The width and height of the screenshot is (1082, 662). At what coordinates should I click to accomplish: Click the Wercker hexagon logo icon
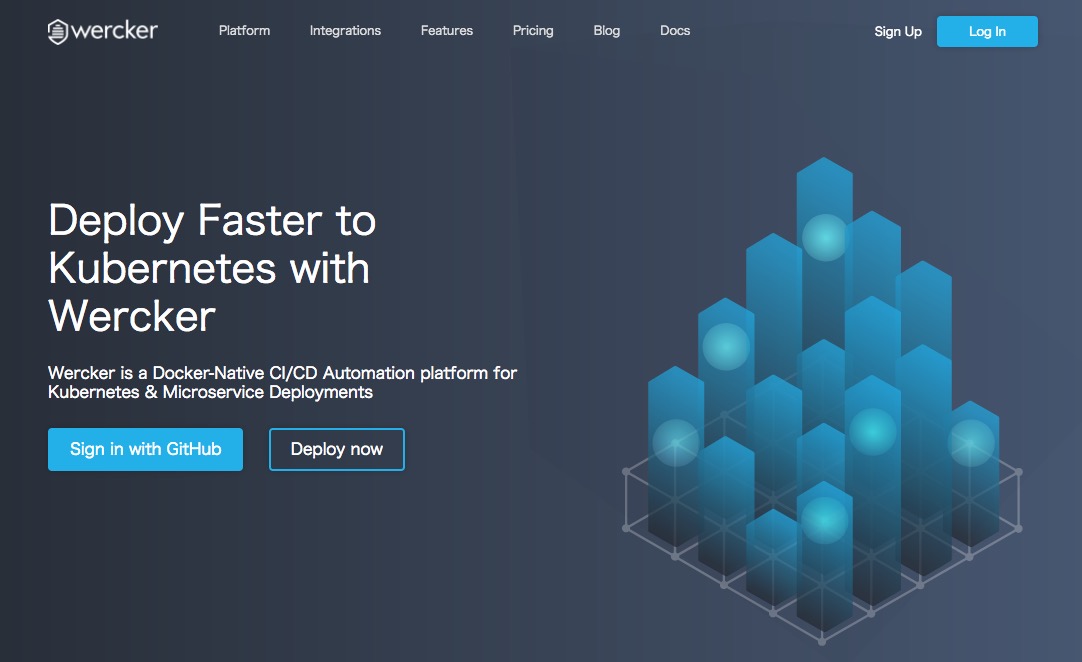click(60, 31)
